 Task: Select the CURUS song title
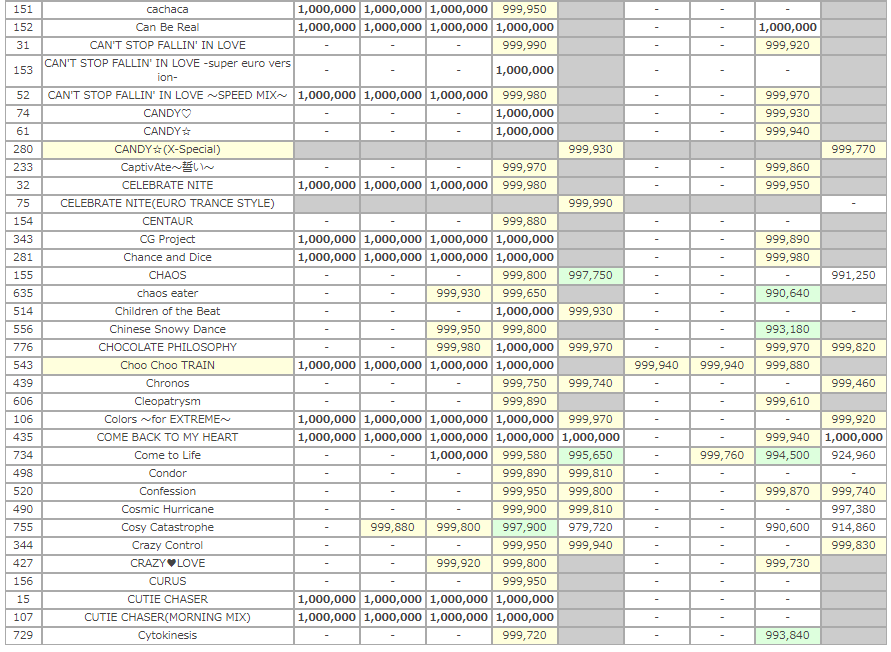(x=168, y=582)
